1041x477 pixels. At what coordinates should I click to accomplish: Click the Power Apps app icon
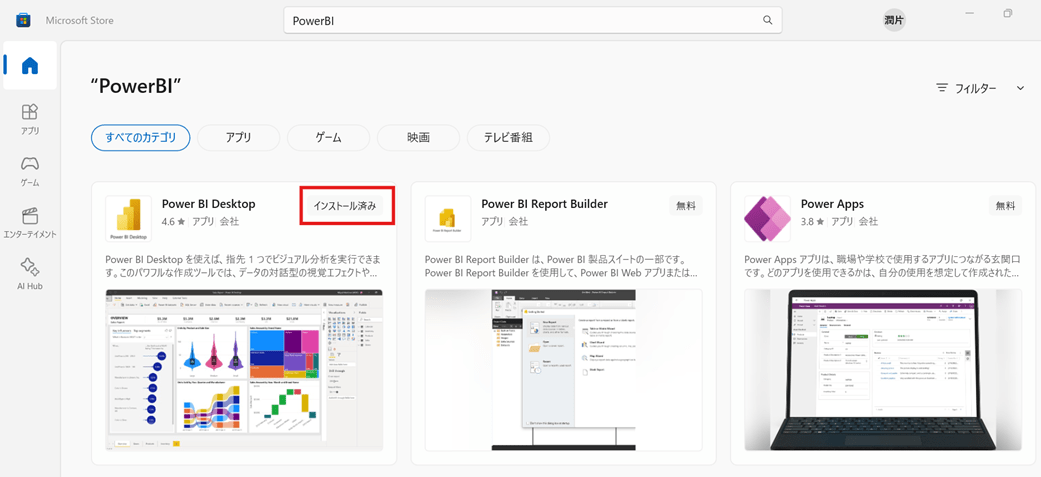767,219
